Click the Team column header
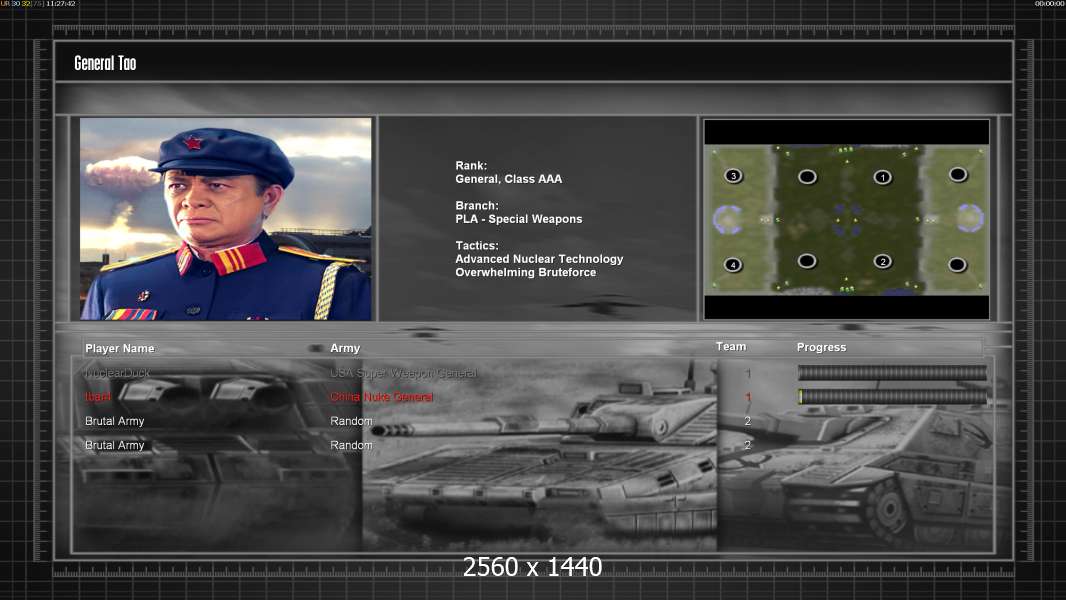 [x=731, y=347]
